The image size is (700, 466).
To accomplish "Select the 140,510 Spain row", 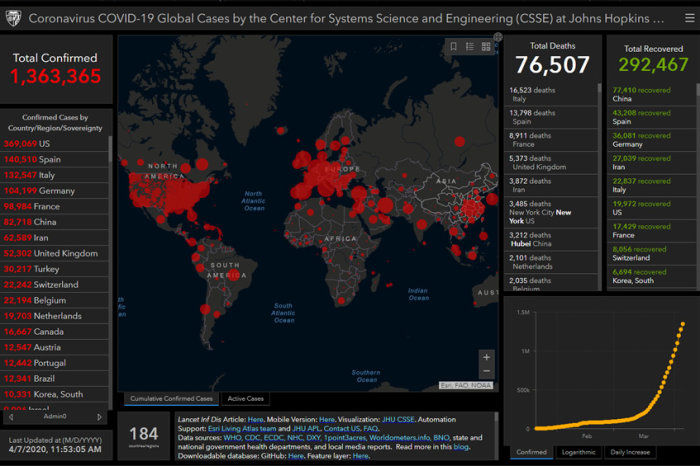I will click(54, 159).
